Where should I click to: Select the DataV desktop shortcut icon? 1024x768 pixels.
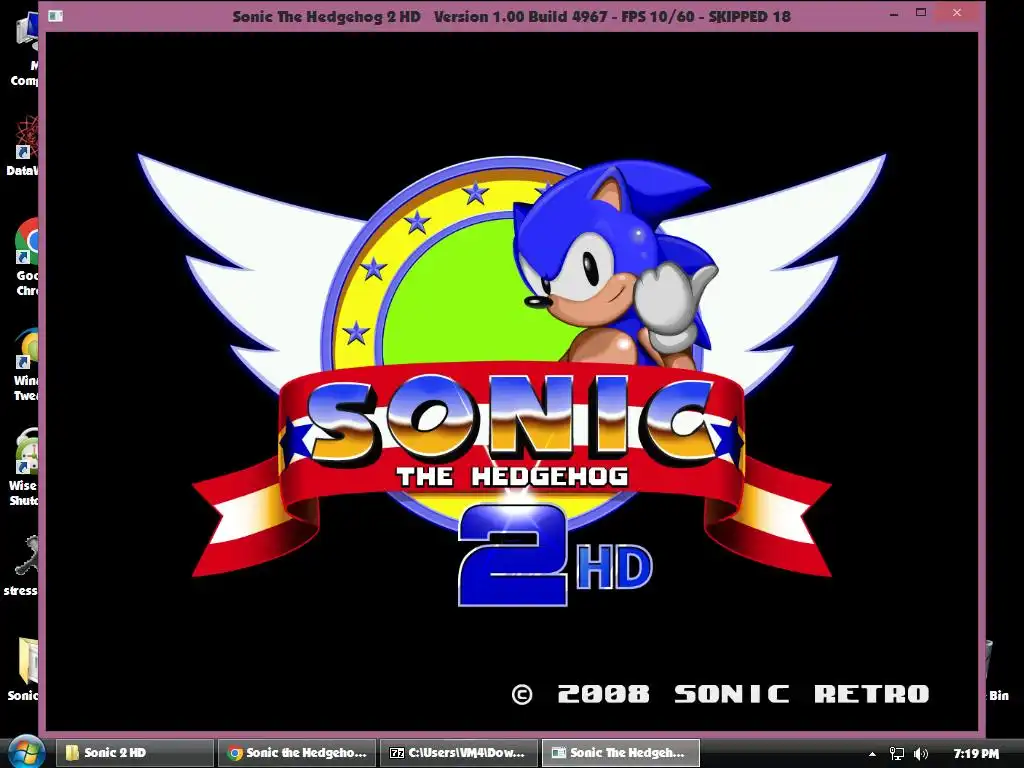coord(22,146)
